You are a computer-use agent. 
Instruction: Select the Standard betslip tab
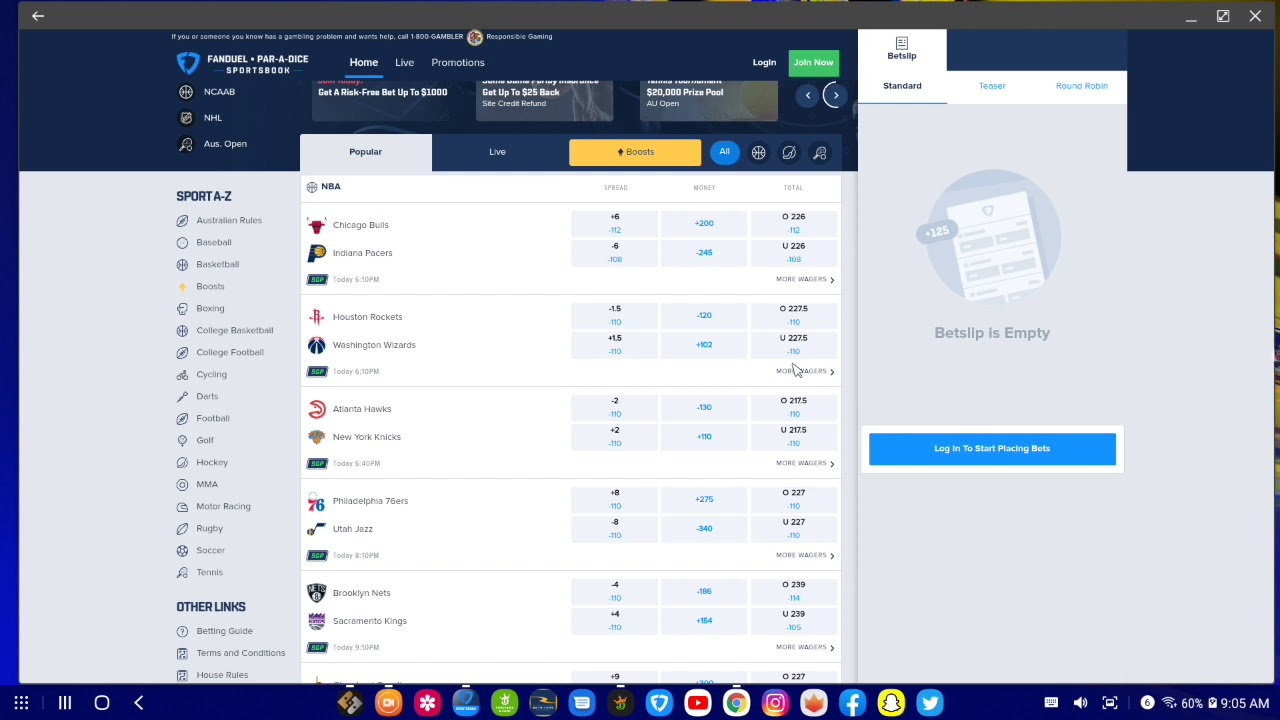tap(902, 86)
